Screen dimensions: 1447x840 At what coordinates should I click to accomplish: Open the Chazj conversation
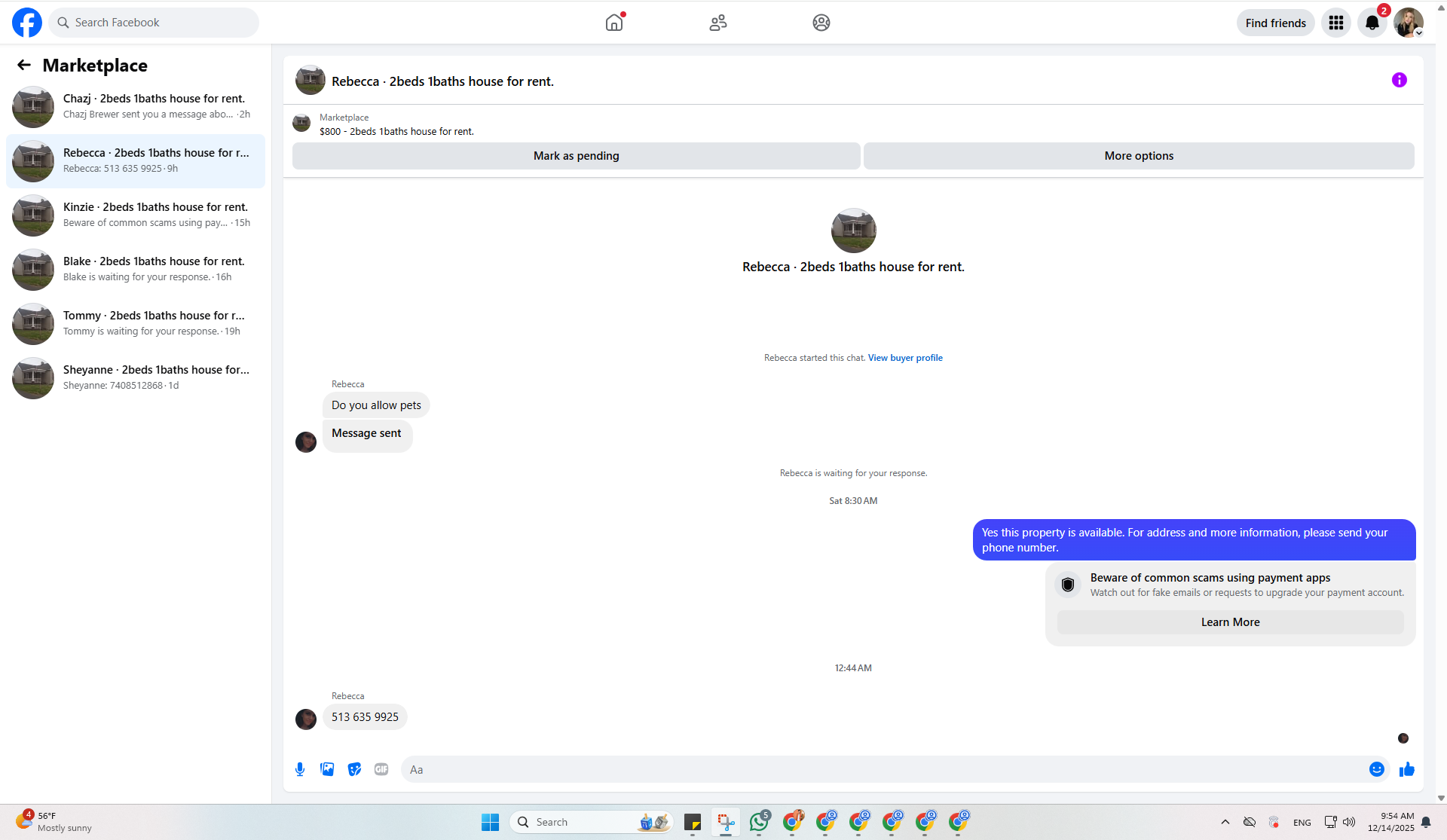pyautogui.click(x=136, y=107)
